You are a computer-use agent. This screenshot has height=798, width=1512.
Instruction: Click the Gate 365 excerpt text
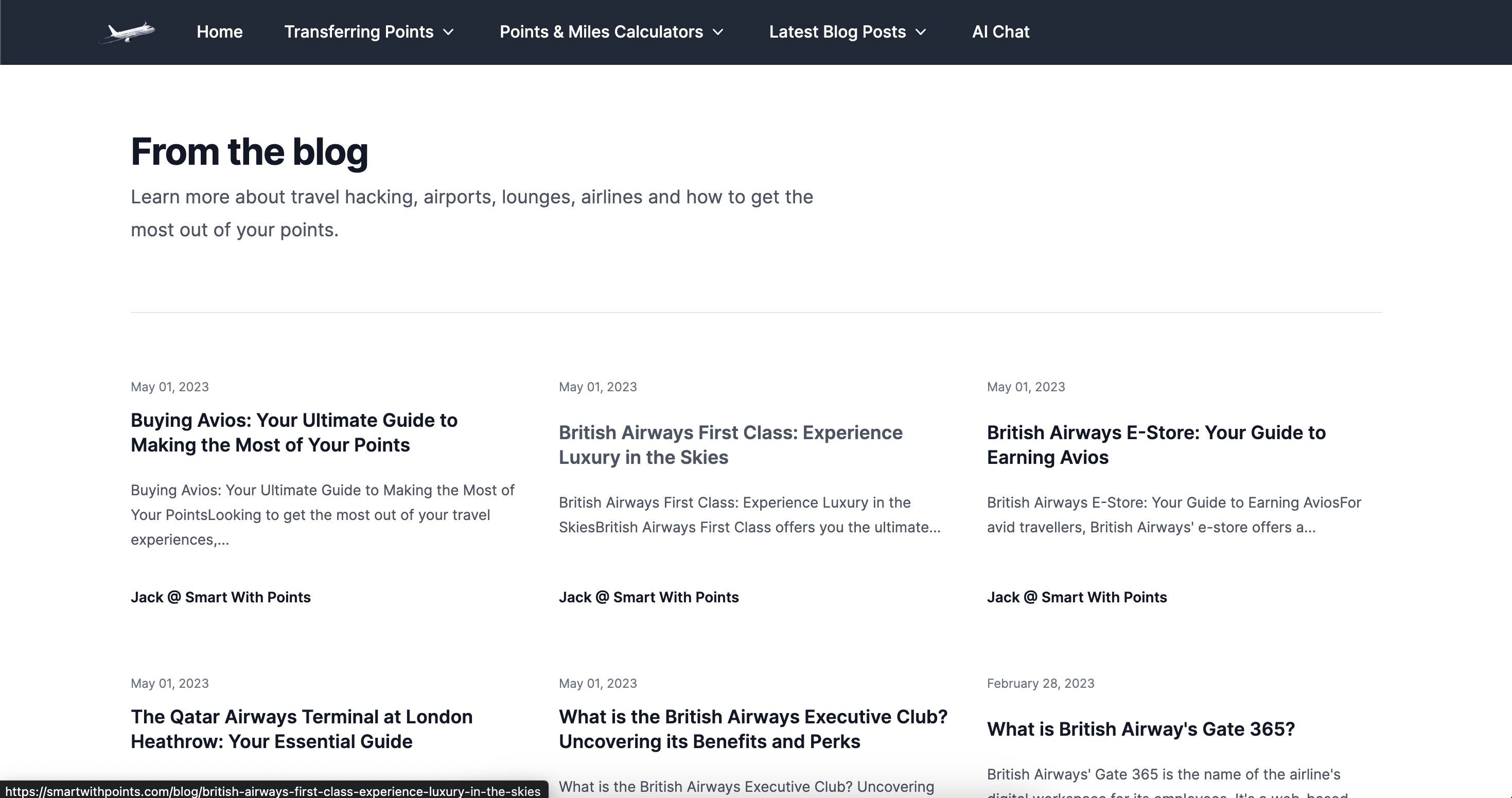1167,782
